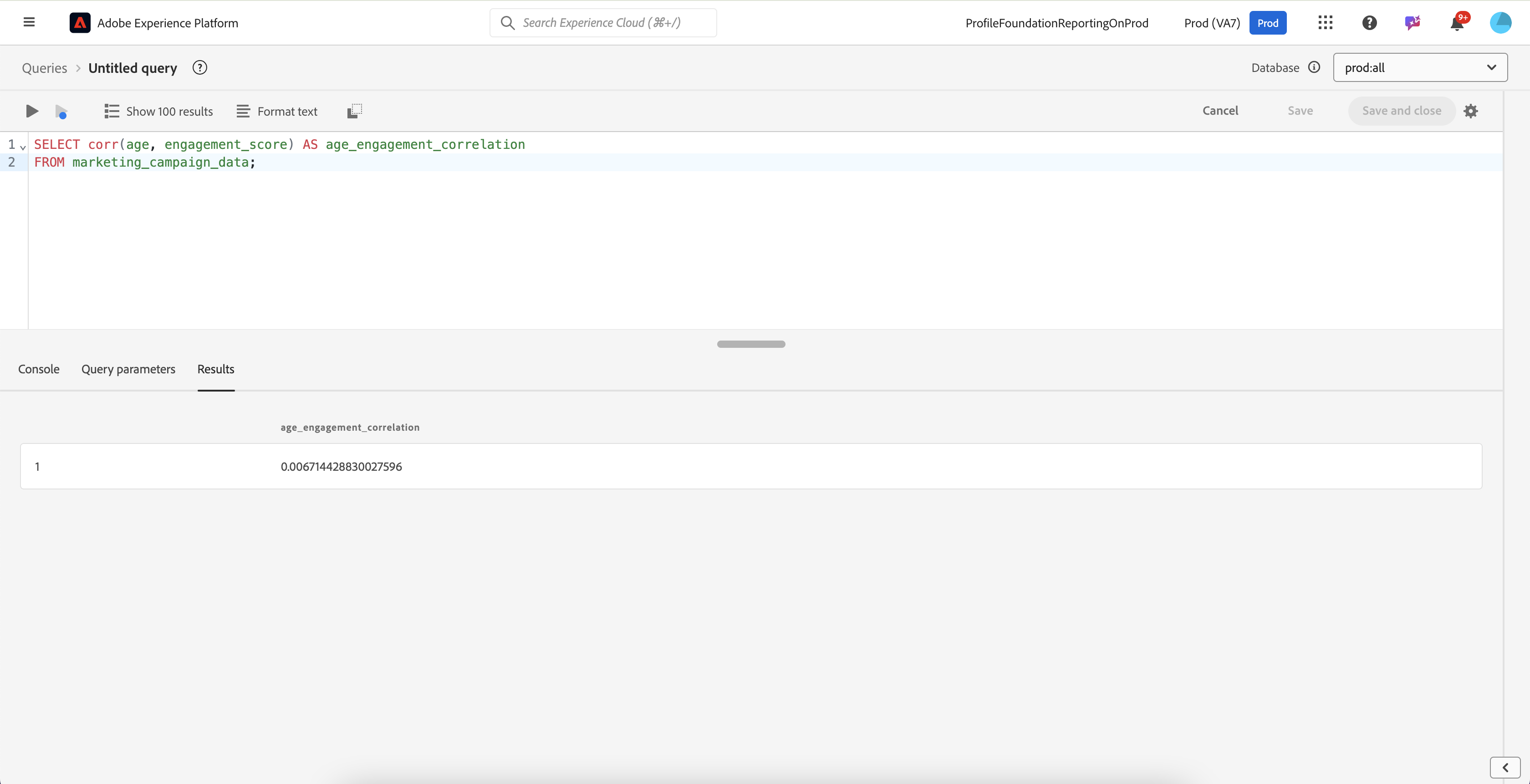Click the AI assistant chat icon

(x=1413, y=23)
